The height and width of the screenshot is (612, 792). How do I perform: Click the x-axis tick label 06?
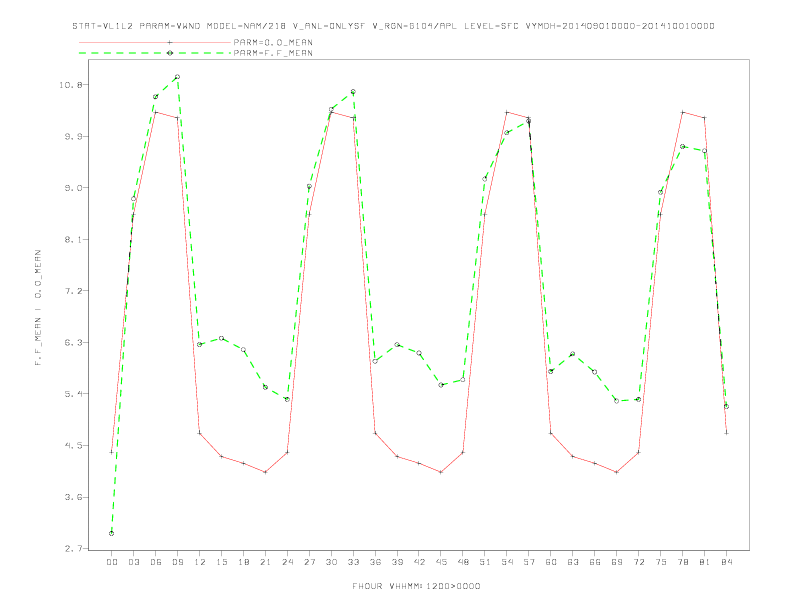(156, 562)
